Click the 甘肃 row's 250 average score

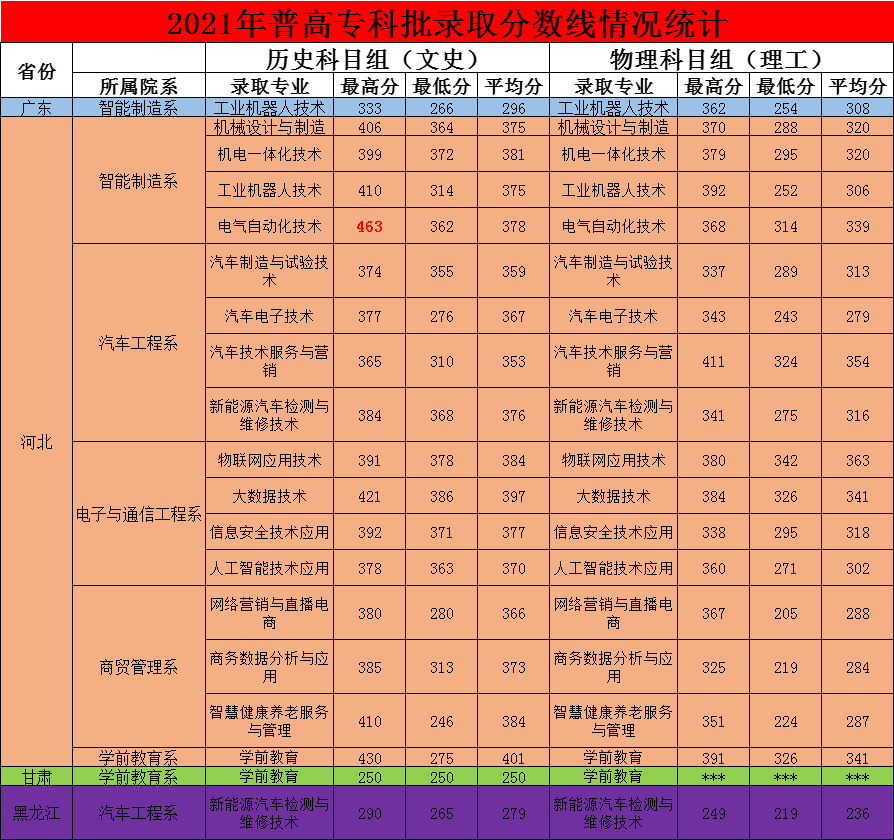point(513,776)
